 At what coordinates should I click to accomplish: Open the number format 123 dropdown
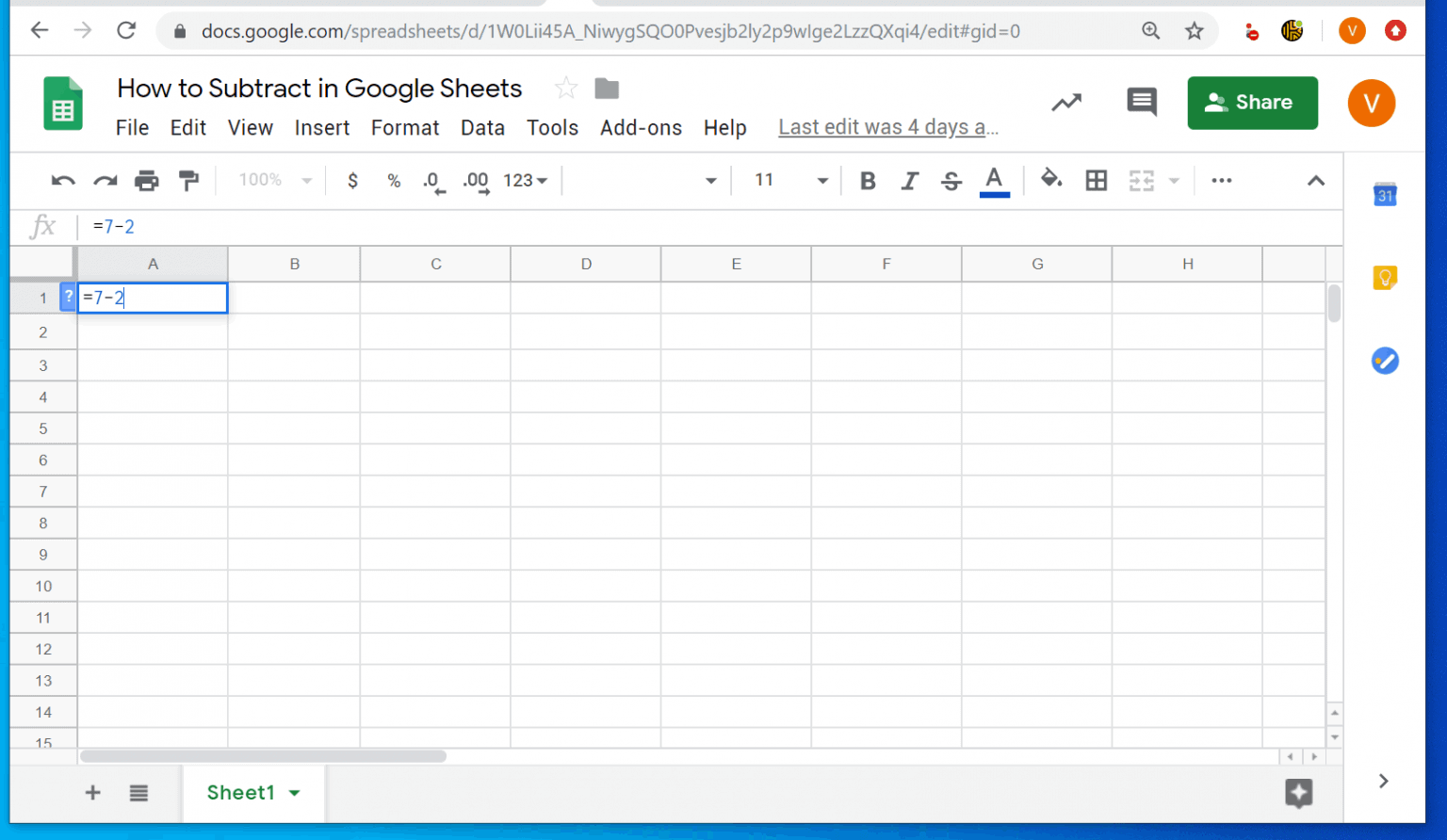click(525, 180)
